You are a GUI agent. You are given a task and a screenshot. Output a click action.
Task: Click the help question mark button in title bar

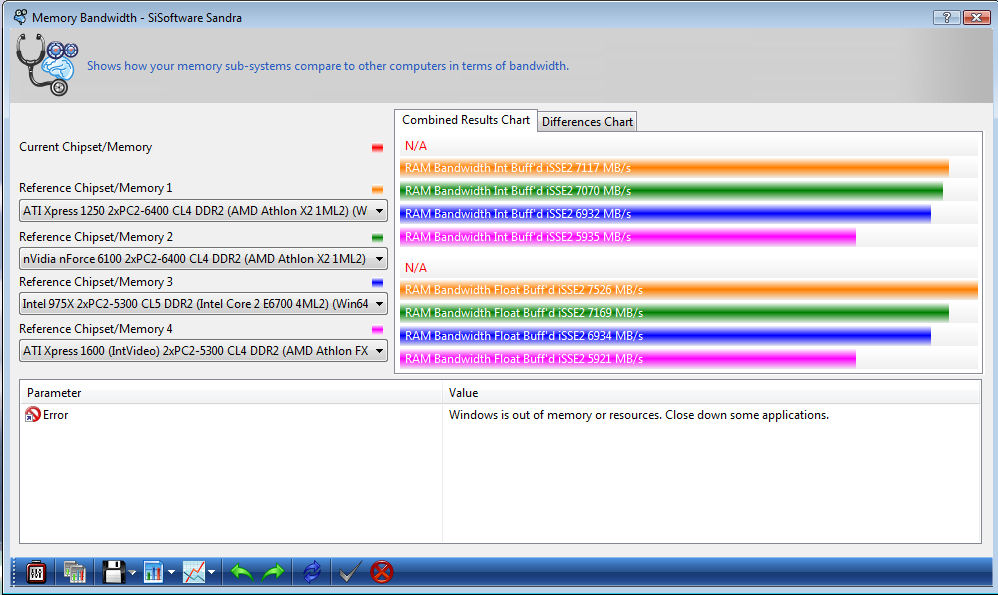(945, 17)
